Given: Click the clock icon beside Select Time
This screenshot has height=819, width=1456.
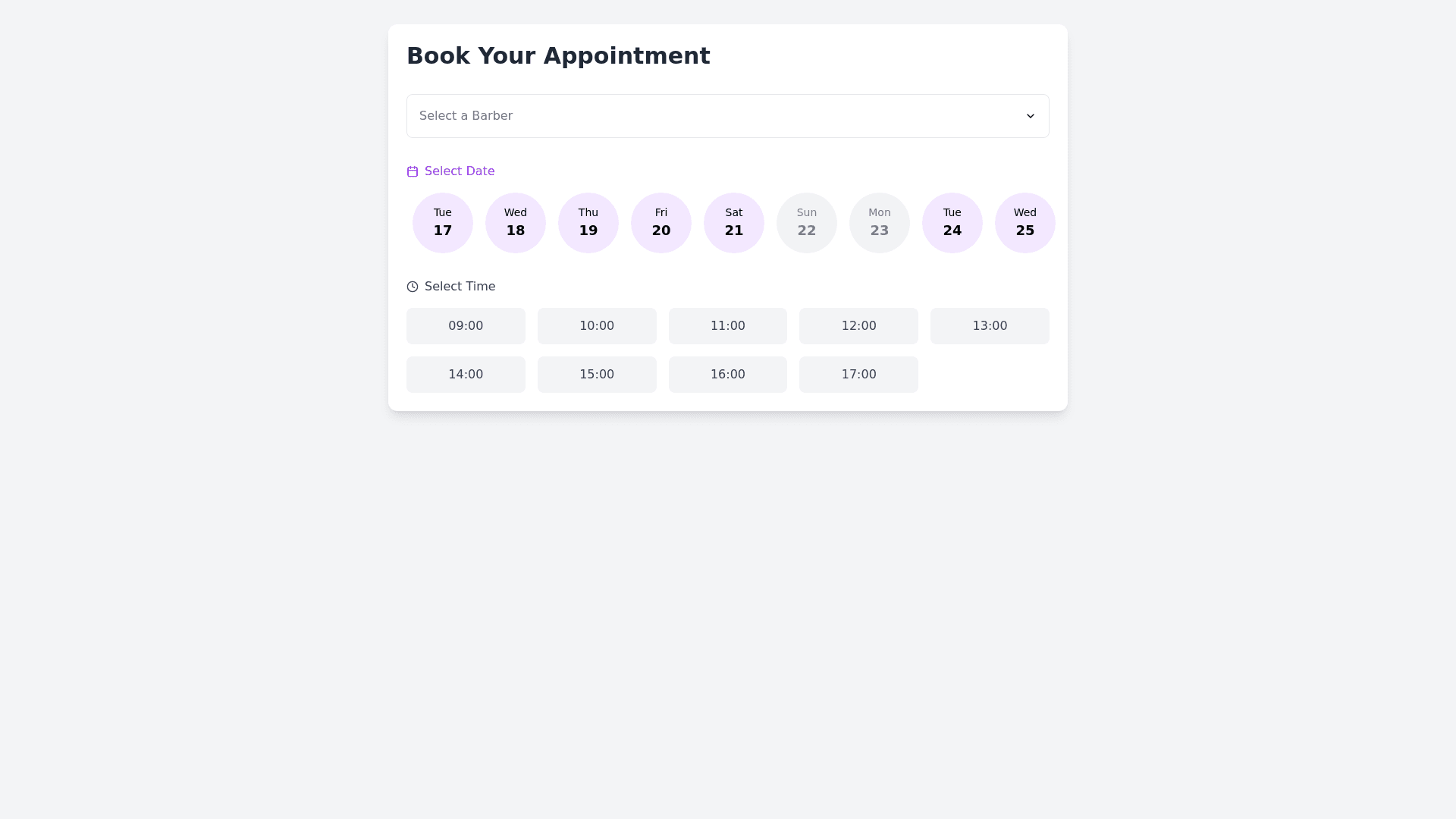Looking at the screenshot, I should click(x=413, y=287).
